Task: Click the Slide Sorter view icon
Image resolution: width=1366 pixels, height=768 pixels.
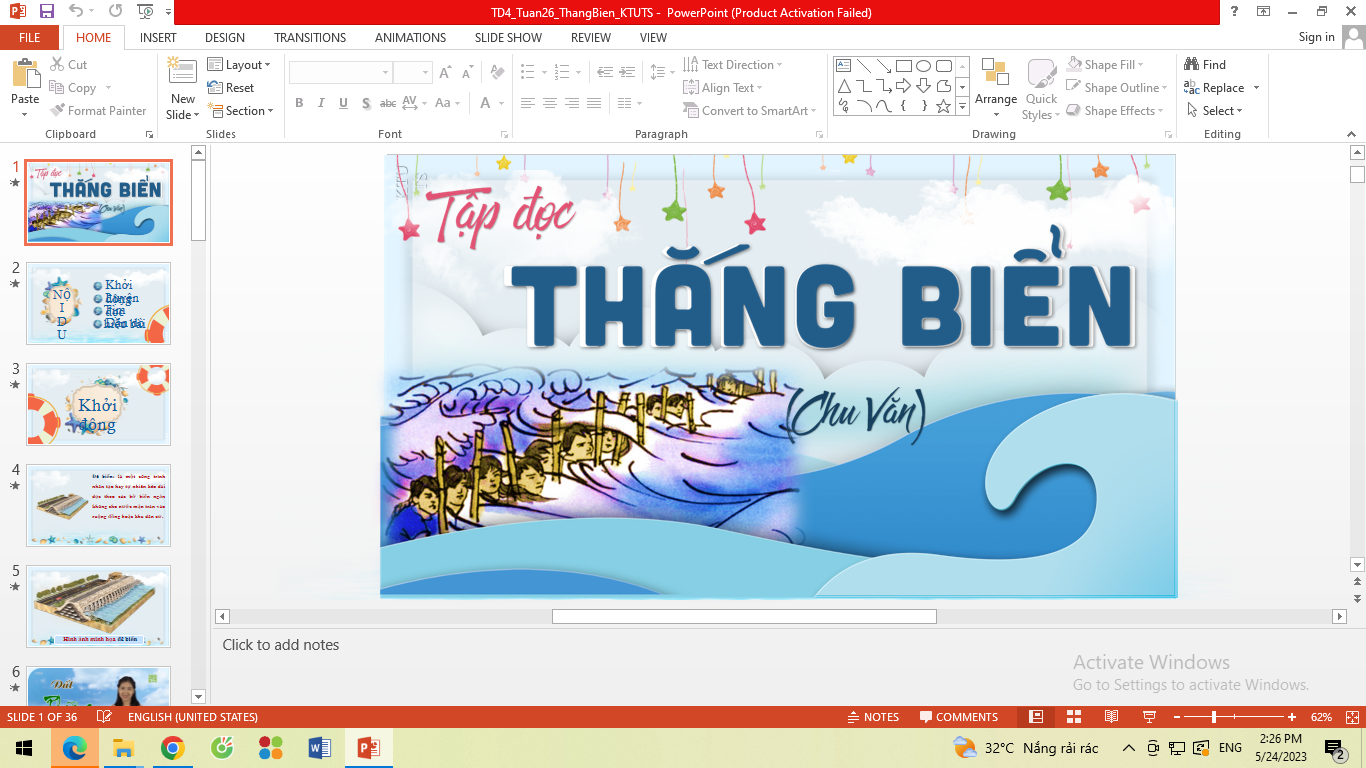Action: [x=1074, y=717]
